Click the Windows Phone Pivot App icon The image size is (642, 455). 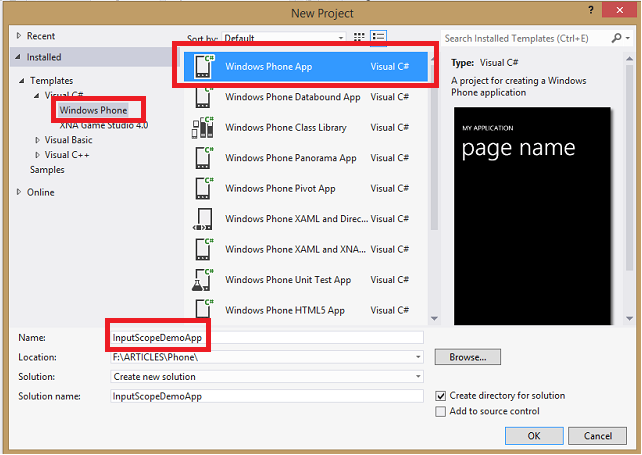(203, 188)
